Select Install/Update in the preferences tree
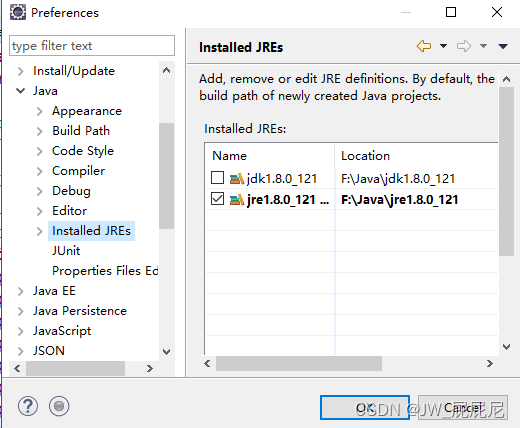The height and width of the screenshot is (428, 520). point(74,71)
